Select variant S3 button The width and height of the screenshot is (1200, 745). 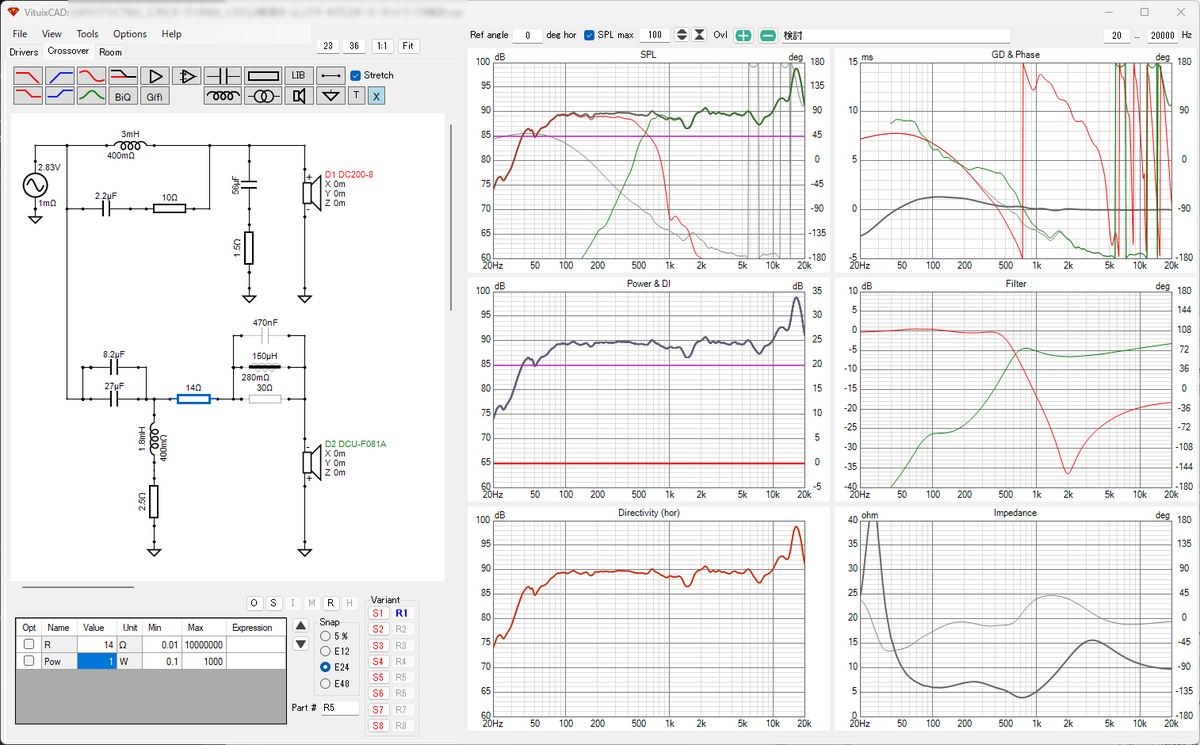[378, 645]
